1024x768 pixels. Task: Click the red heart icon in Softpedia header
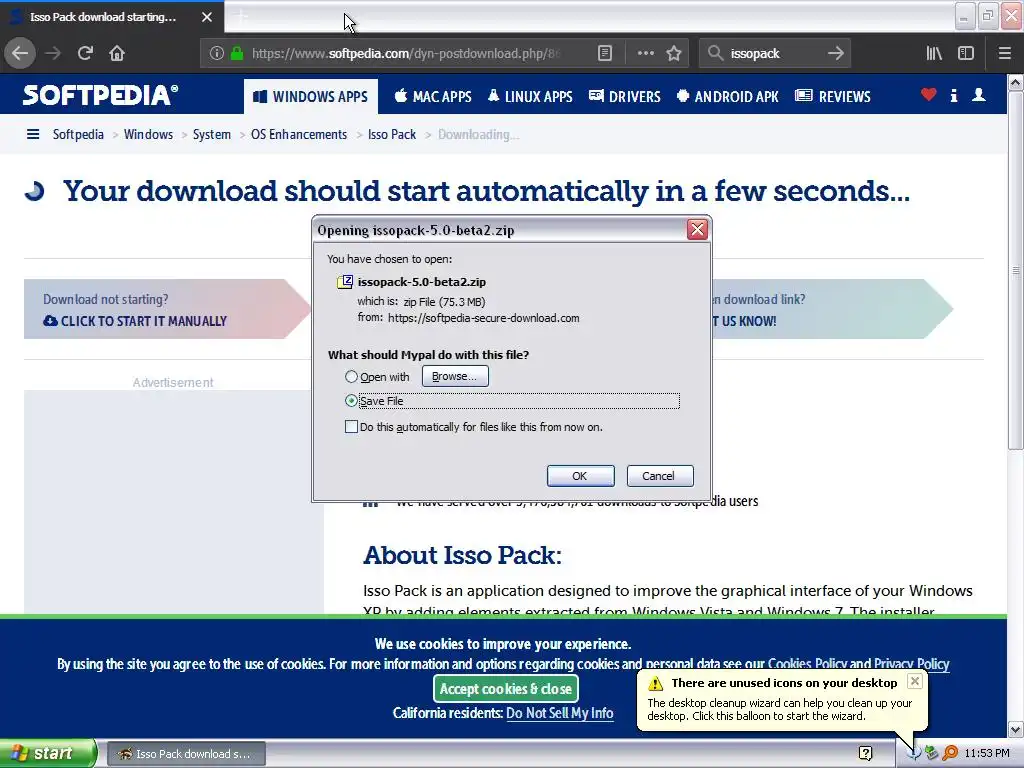click(928, 95)
